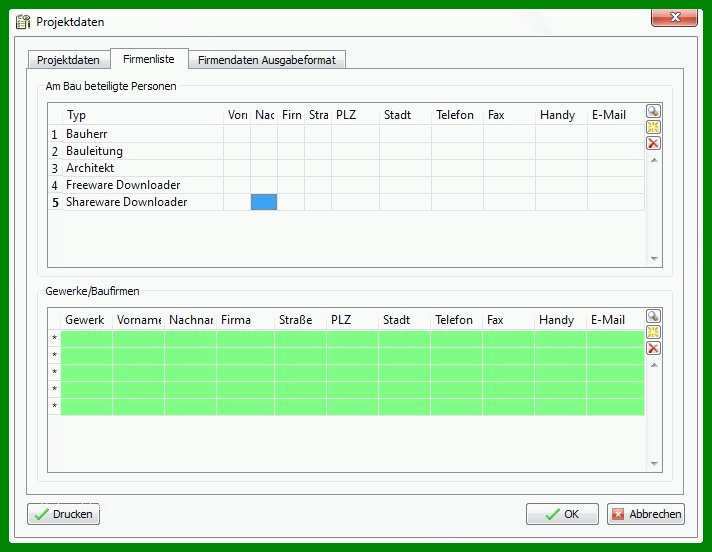
Task: Click search icon beside Personen table
Action: 653,111
